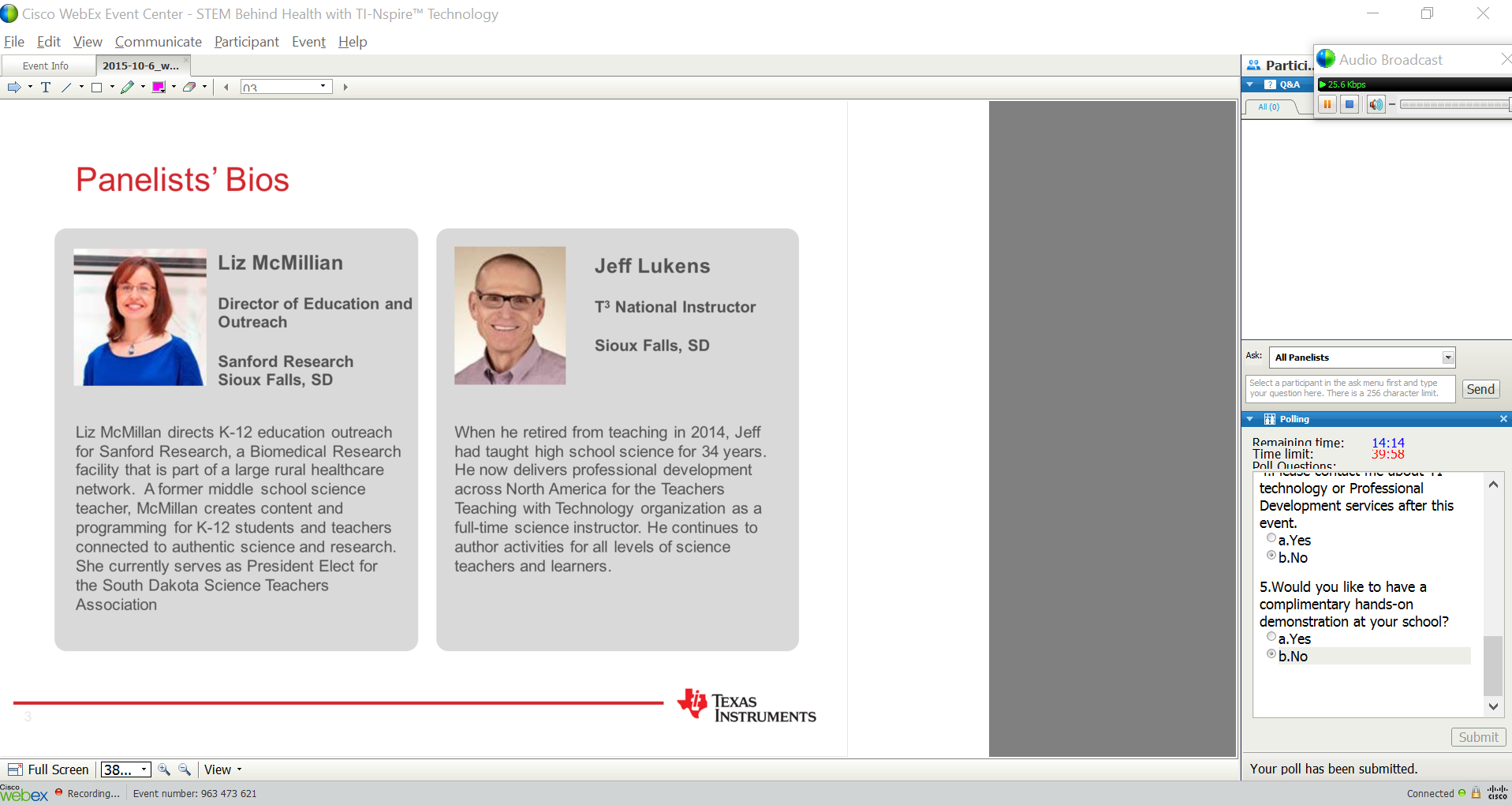Select the Line drawing tool
Image resolution: width=1512 pixels, height=805 pixels.
(66, 87)
